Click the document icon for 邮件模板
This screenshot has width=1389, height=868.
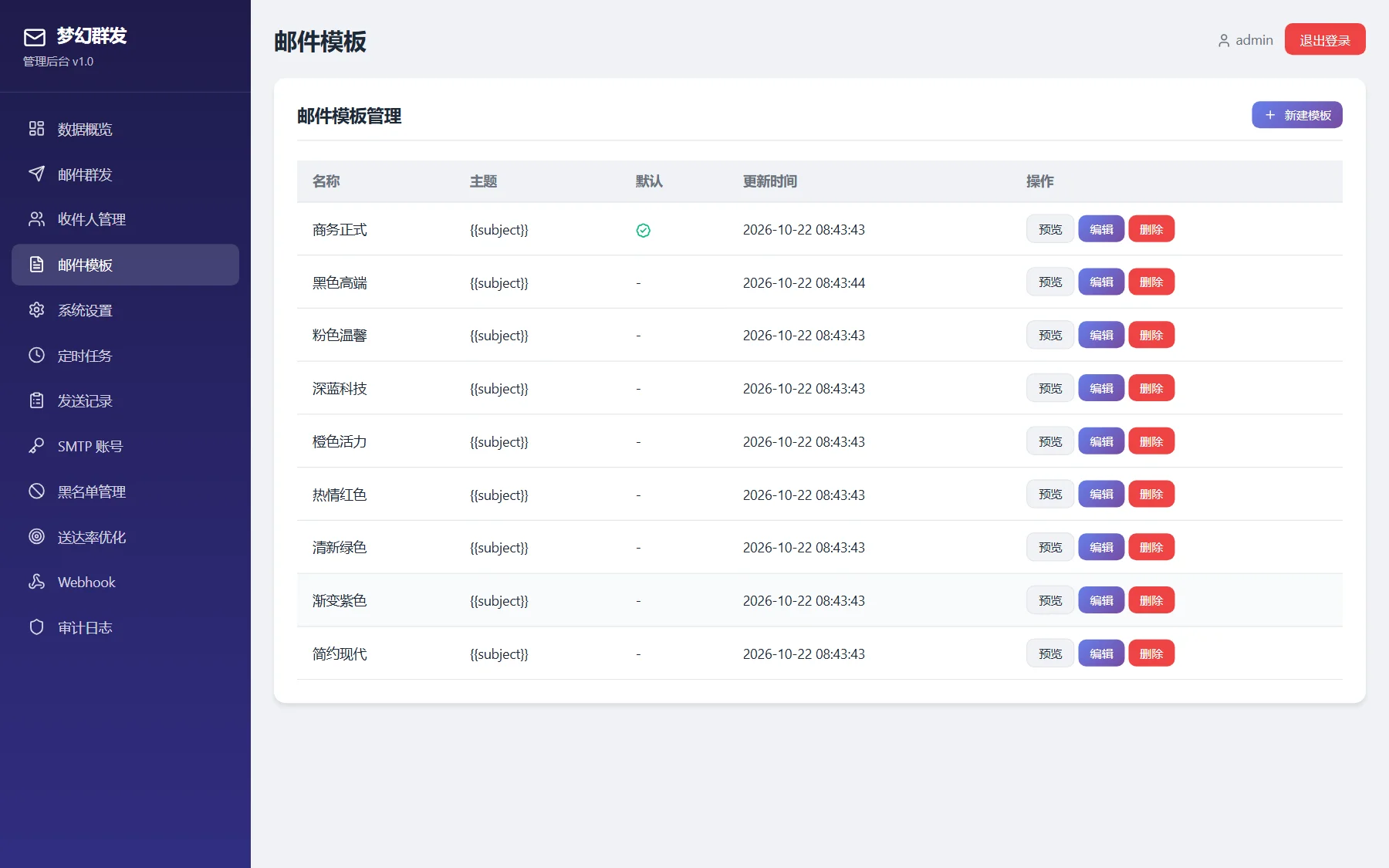pos(36,265)
